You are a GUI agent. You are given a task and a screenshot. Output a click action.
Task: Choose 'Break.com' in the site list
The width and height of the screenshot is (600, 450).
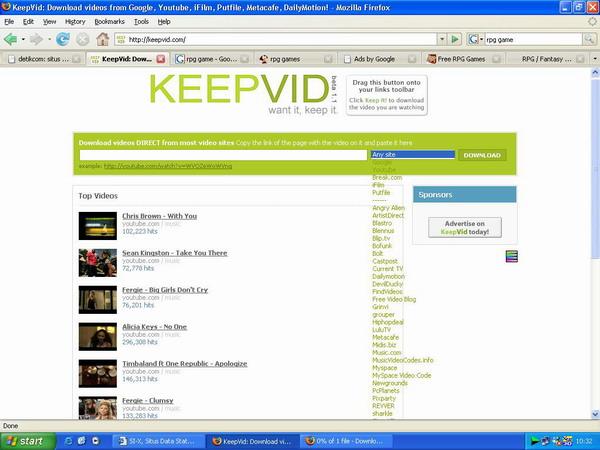387,178
